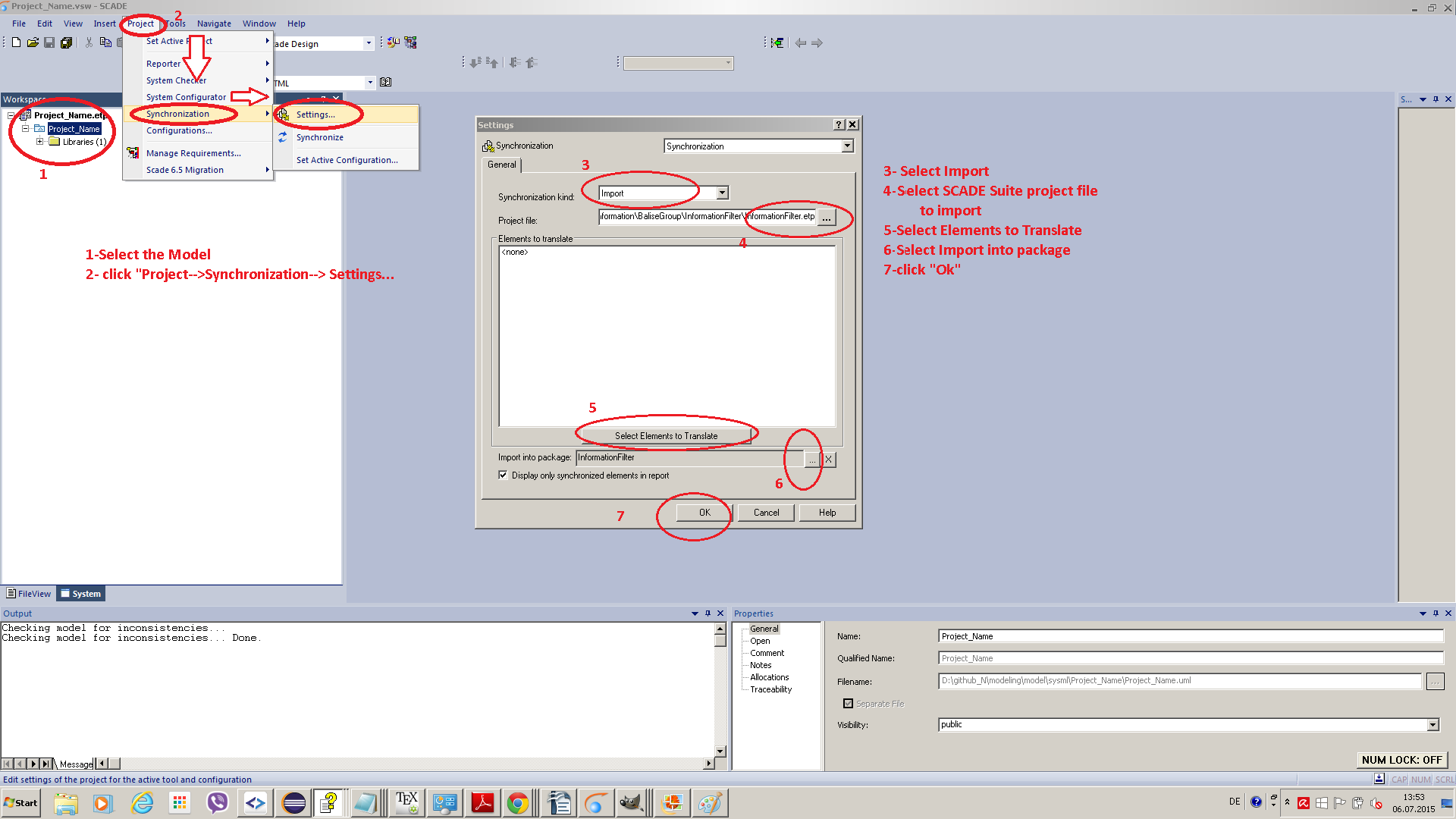Click the Name field in Properties

[x=1190, y=636]
